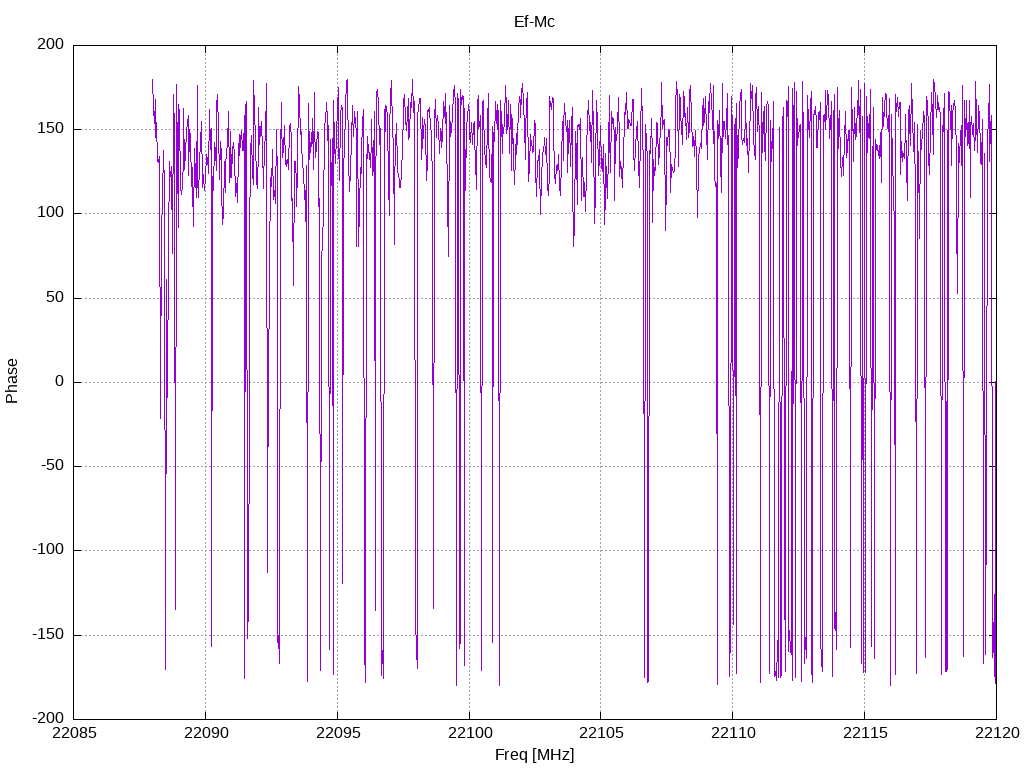Click the x-axis tick label '22100'

pos(470,733)
